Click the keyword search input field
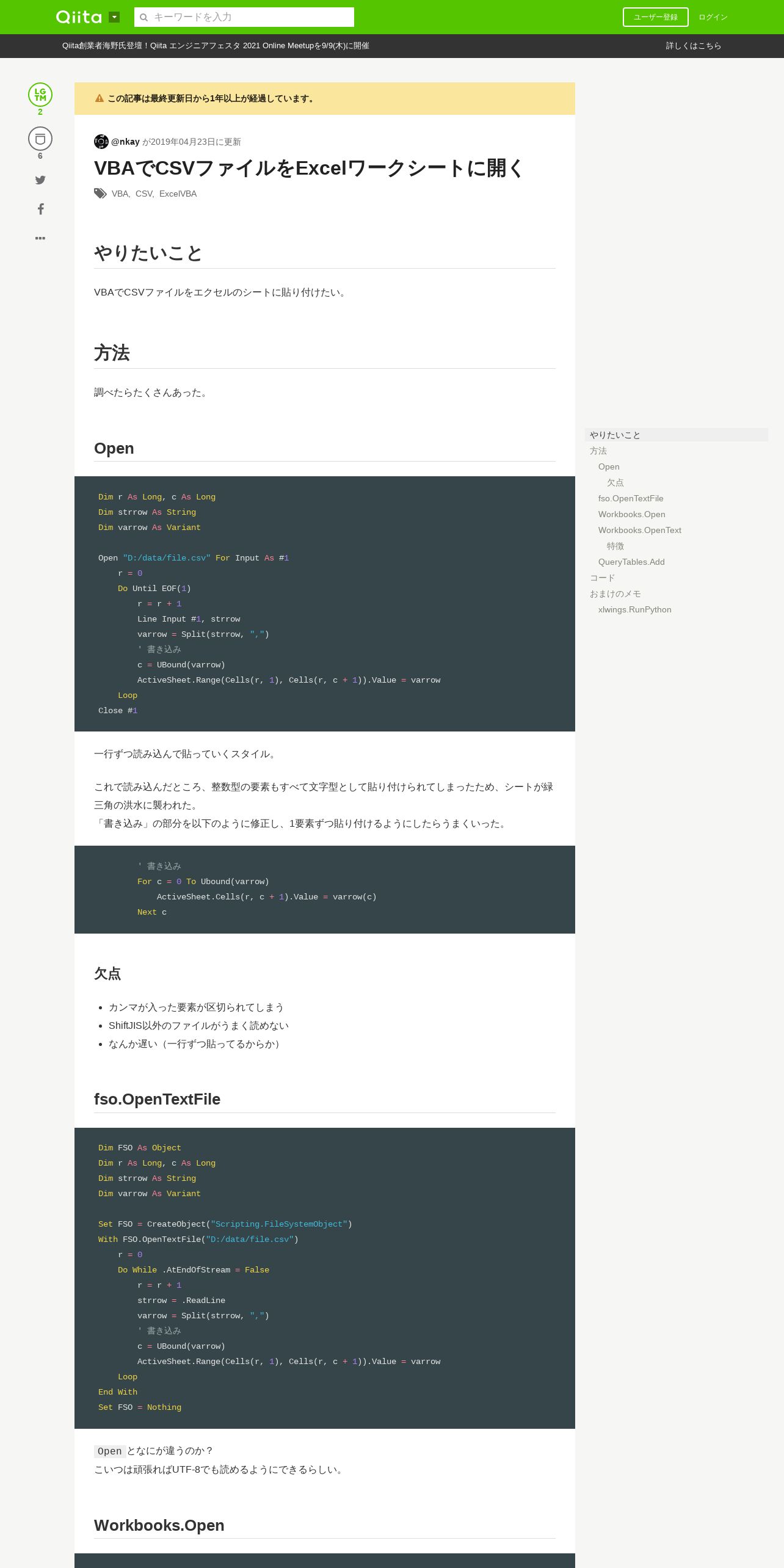 (x=244, y=17)
